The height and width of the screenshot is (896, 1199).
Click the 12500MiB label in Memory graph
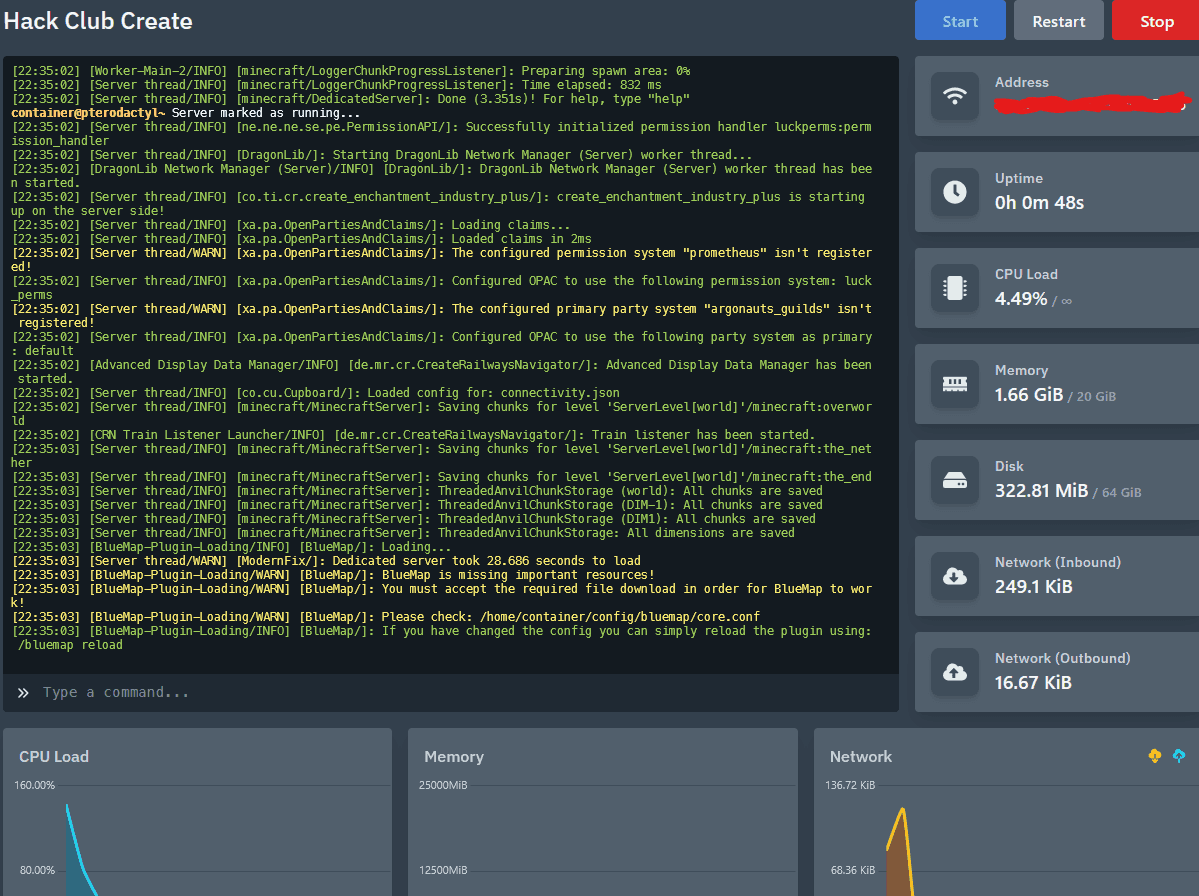coord(443,870)
